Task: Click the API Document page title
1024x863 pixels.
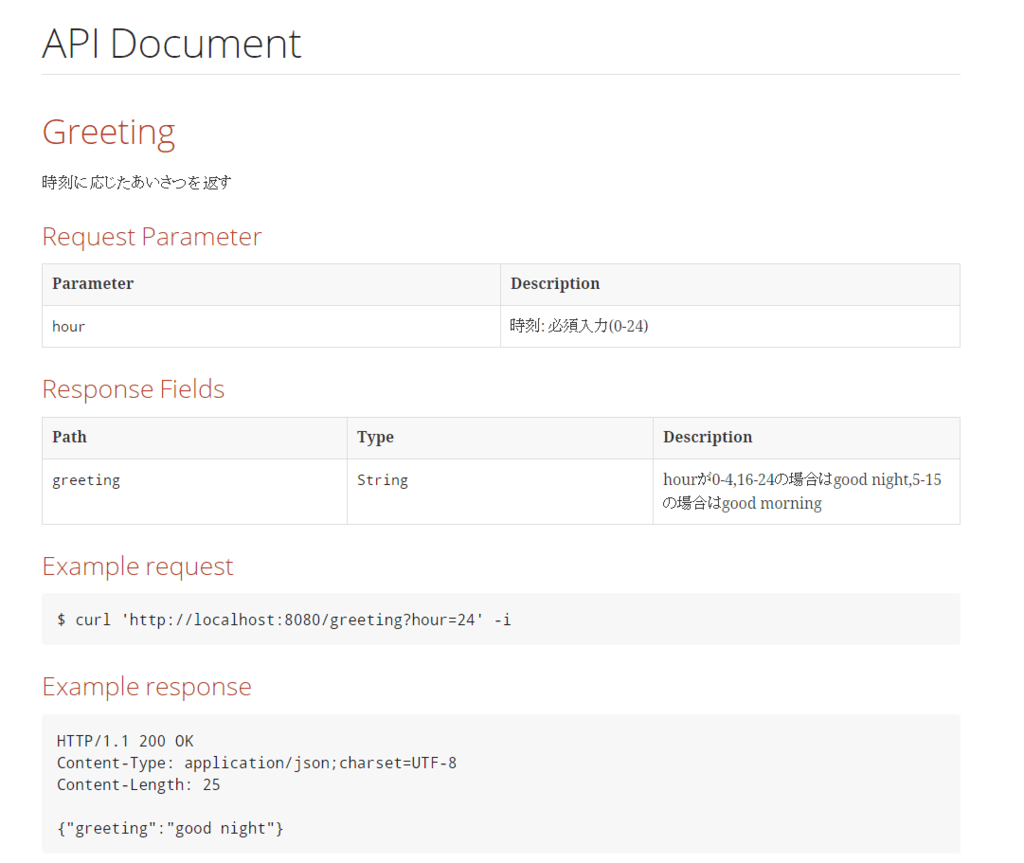Action: (x=171, y=44)
